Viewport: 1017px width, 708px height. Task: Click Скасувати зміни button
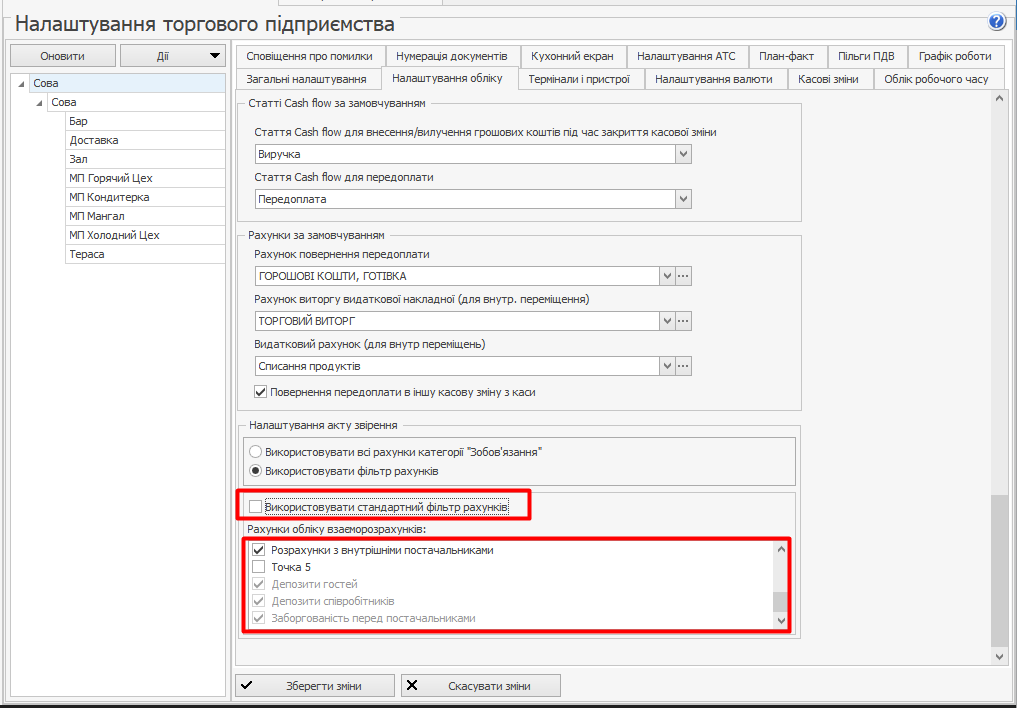(480, 686)
